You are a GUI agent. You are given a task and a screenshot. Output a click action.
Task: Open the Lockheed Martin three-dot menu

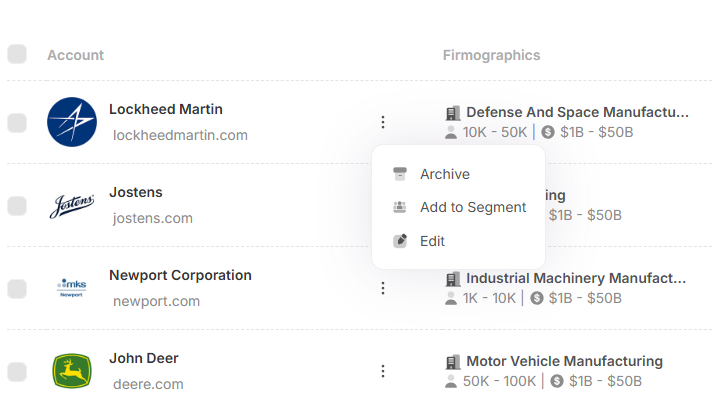(x=382, y=123)
